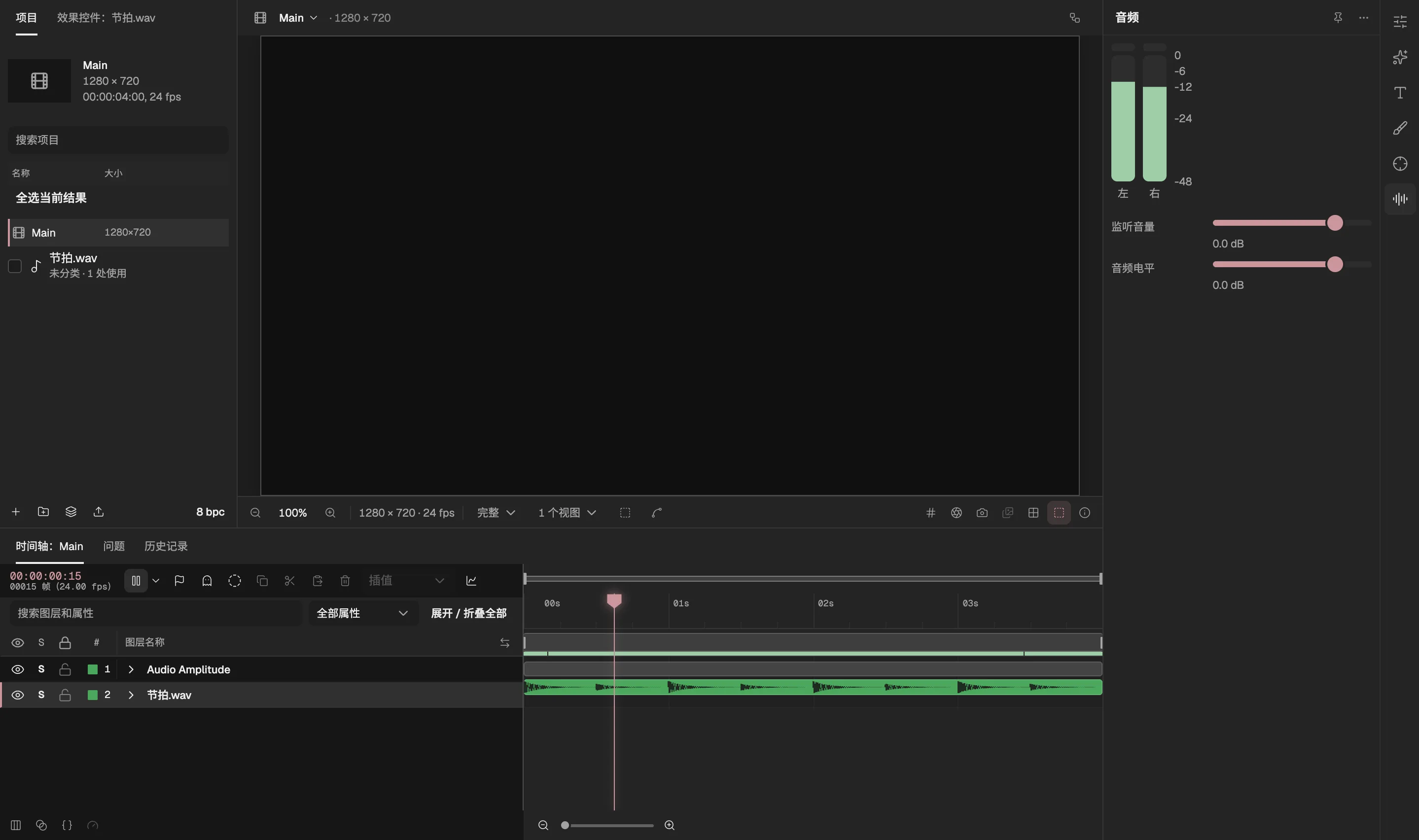This screenshot has height=840, width=1419.
Task: Open the 全部属性 dropdown
Action: click(362, 614)
